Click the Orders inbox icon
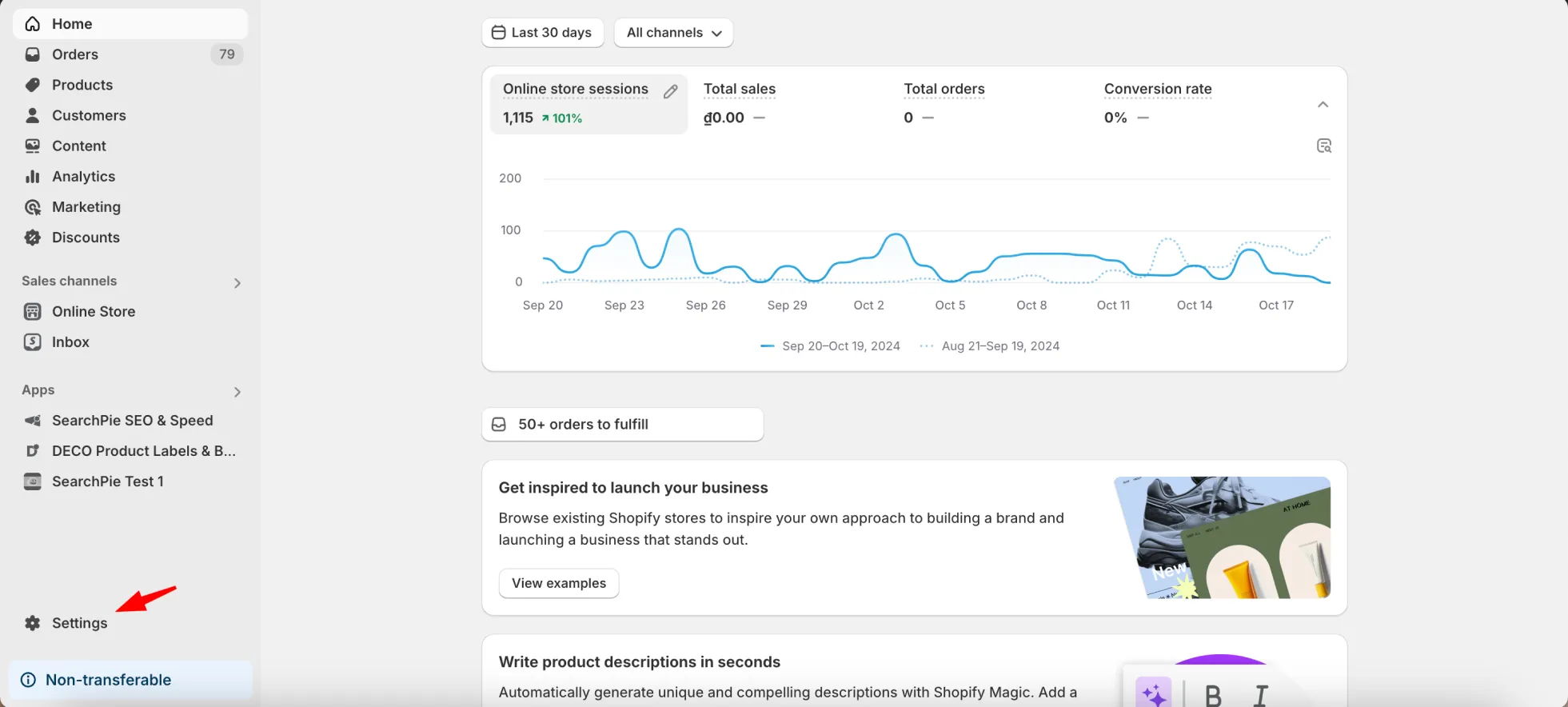The height and width of the screenshot is (707, 1568). (x=33, y=54)
